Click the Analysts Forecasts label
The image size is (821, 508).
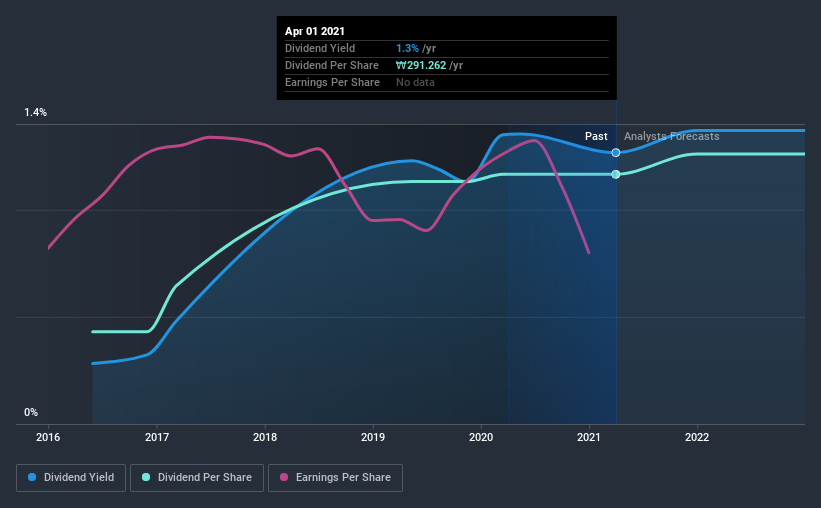click(671, 136)
